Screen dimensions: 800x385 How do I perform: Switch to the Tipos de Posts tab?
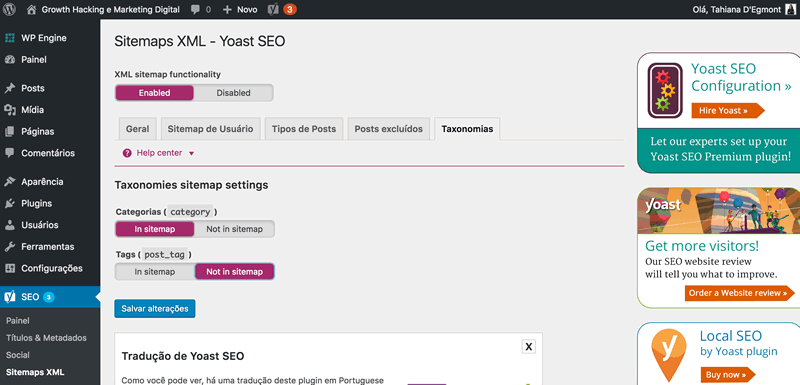[304, 129]
